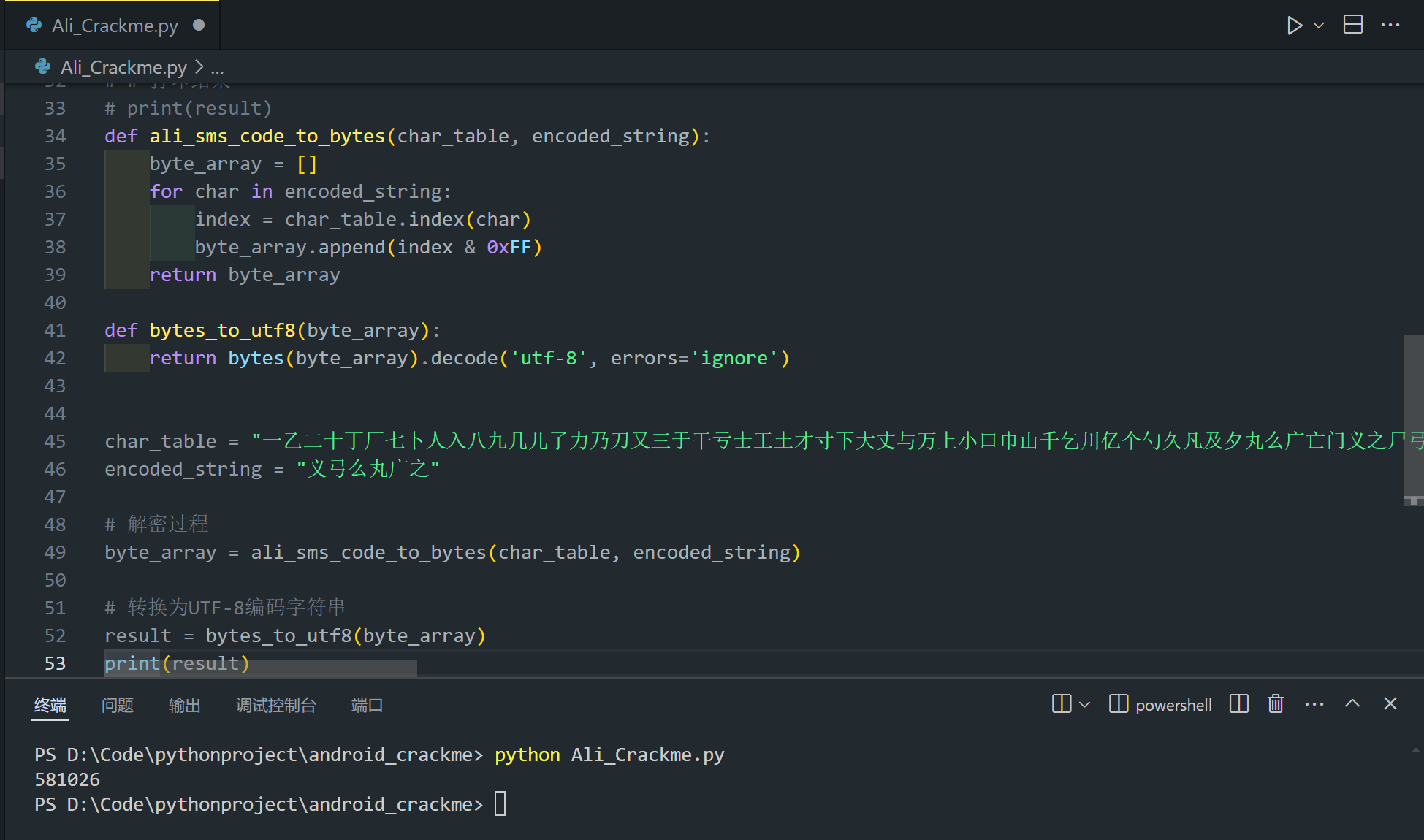Screen dimensions: 1424x840
Task: Click line number 34 in gutter
Action: click(55, 137)
